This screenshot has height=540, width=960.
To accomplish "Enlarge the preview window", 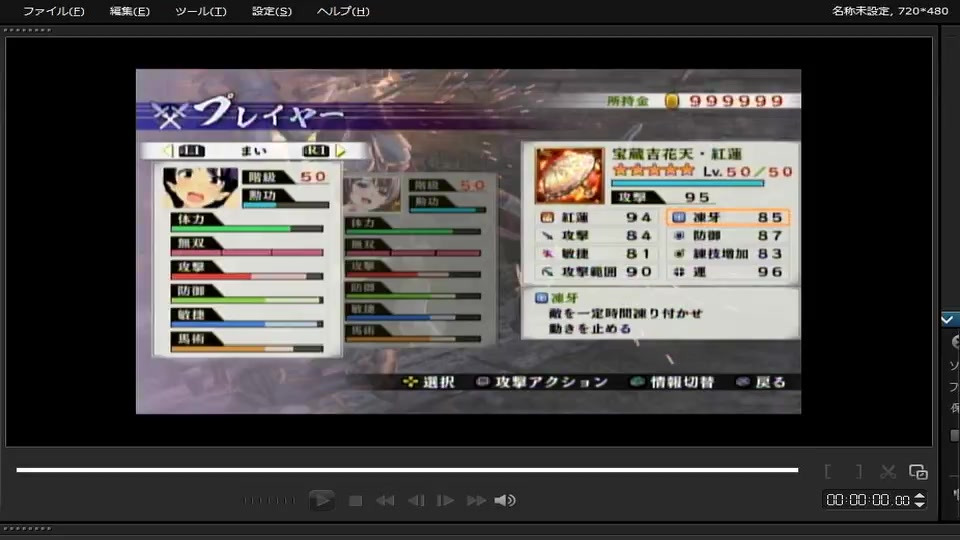I will tap(918, 471).
